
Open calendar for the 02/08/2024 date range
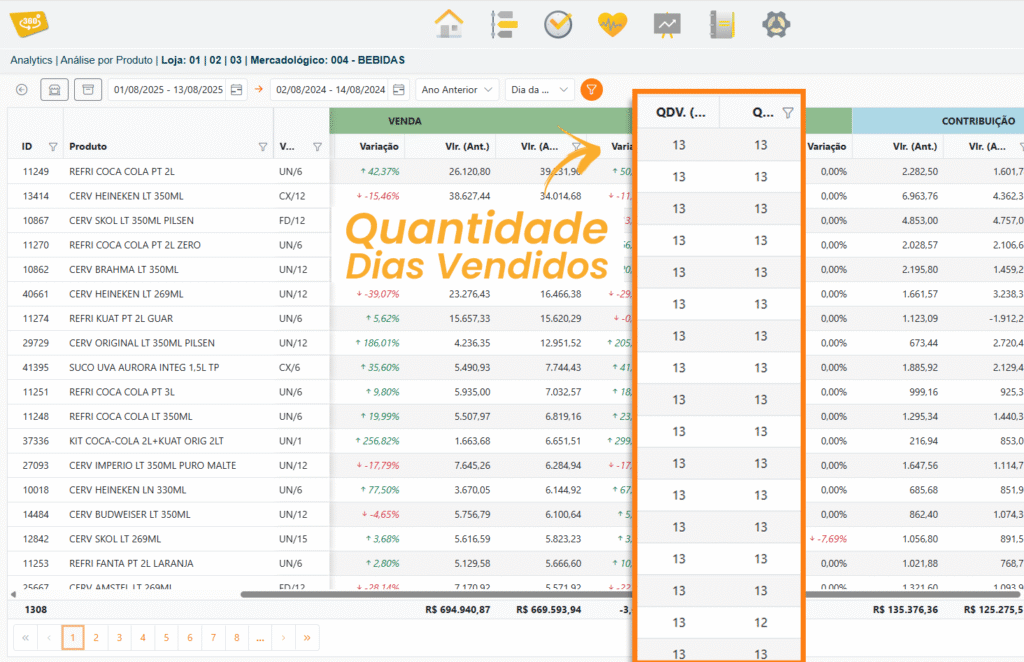click(x=398, y=89)
